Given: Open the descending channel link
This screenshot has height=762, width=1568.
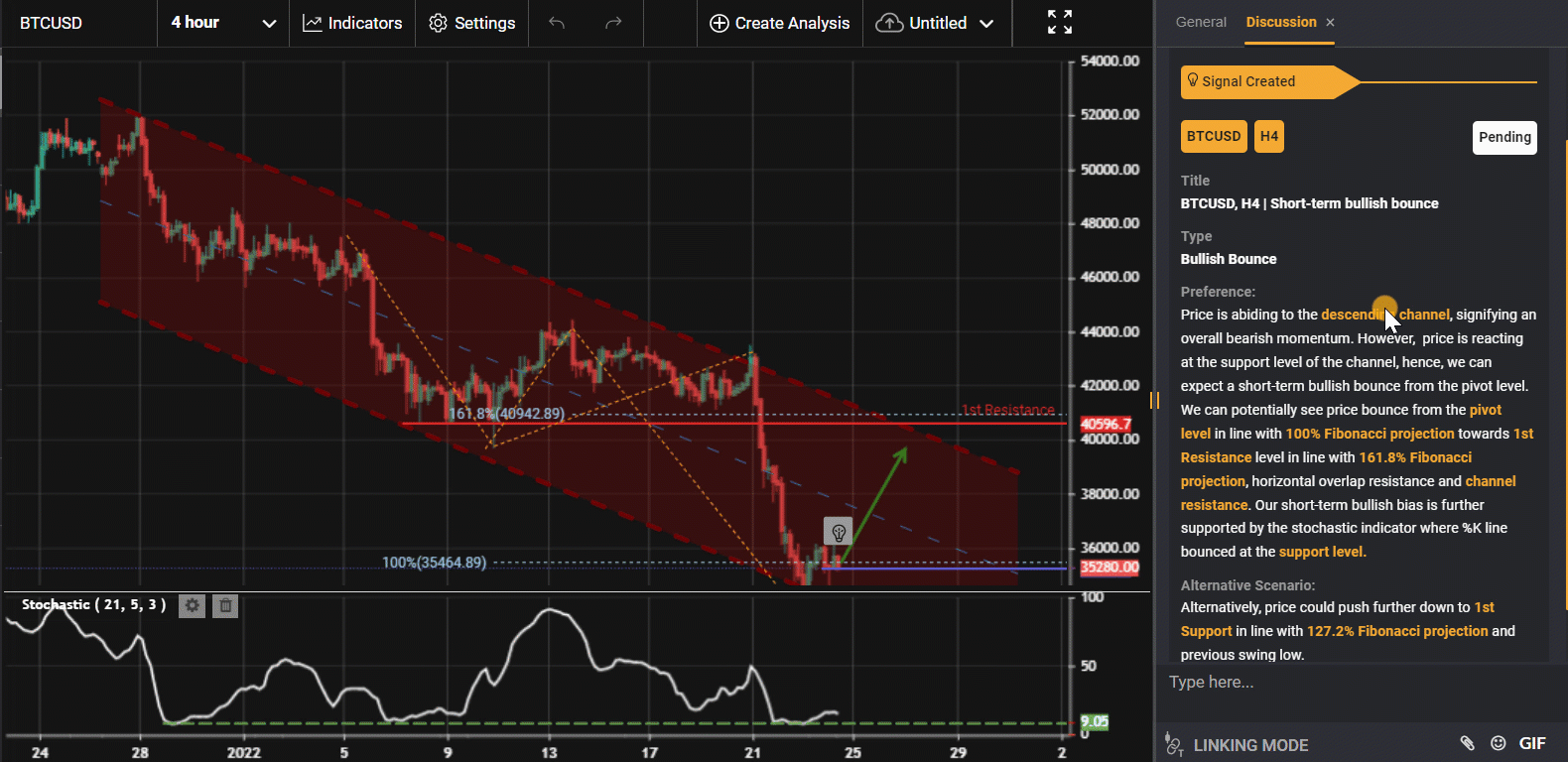Looking at the screenshot, I should coord(1384,315).
